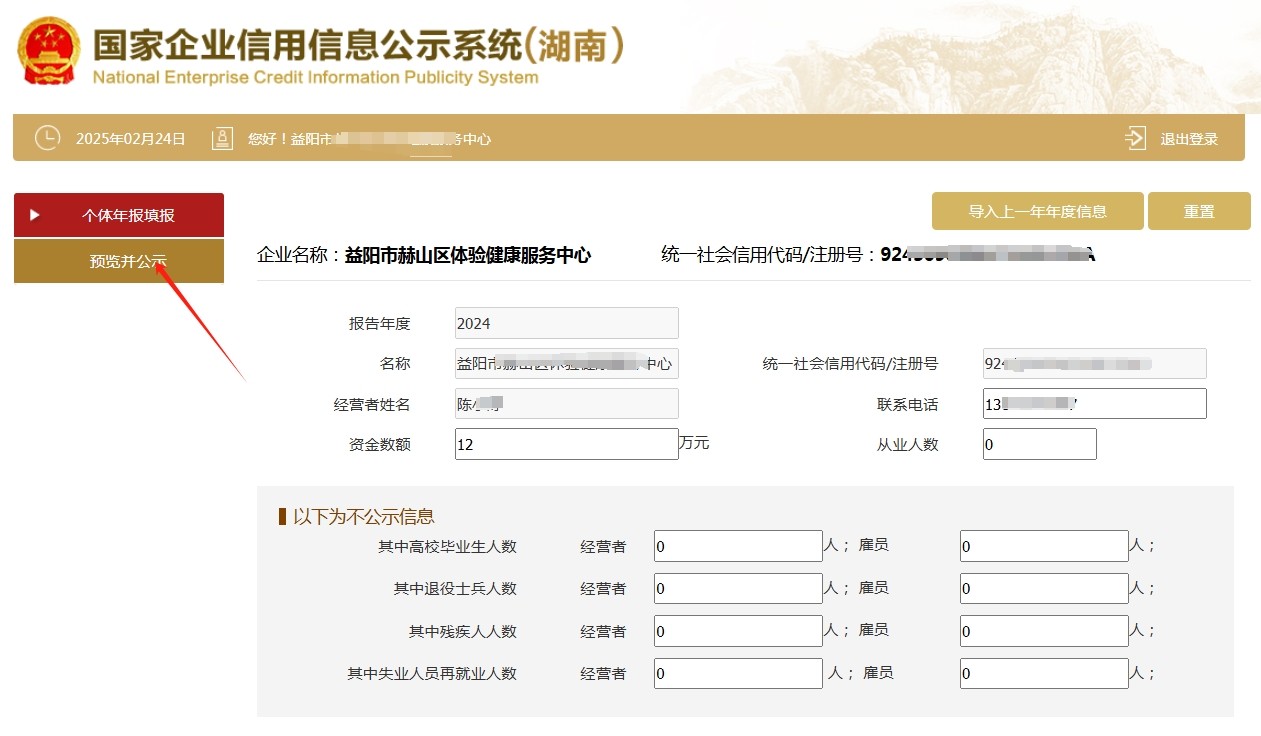This screenshot has width=1261, height=736.
Task: Click the 国家企业信用信息公示系统 title
Action: 359,44
